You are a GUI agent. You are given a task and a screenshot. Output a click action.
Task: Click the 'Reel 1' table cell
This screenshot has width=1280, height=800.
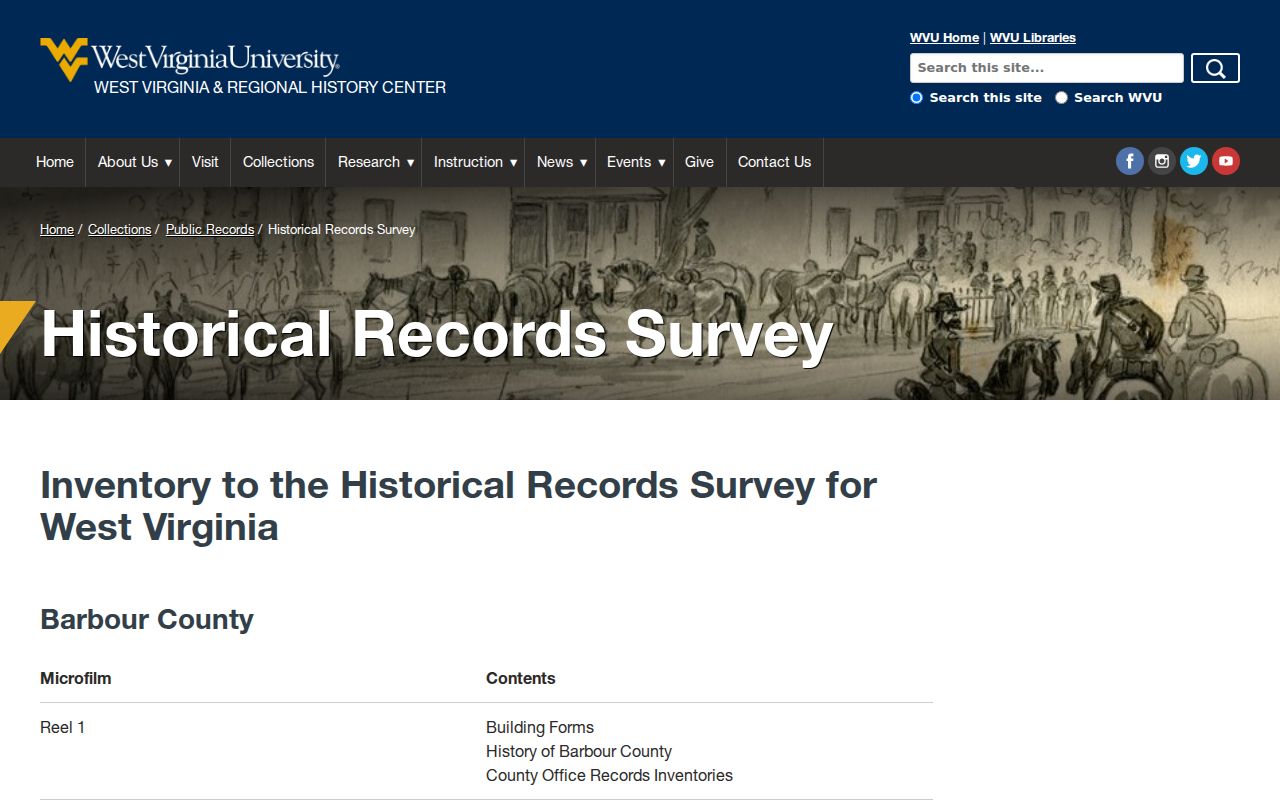click(x=63, y=727)
